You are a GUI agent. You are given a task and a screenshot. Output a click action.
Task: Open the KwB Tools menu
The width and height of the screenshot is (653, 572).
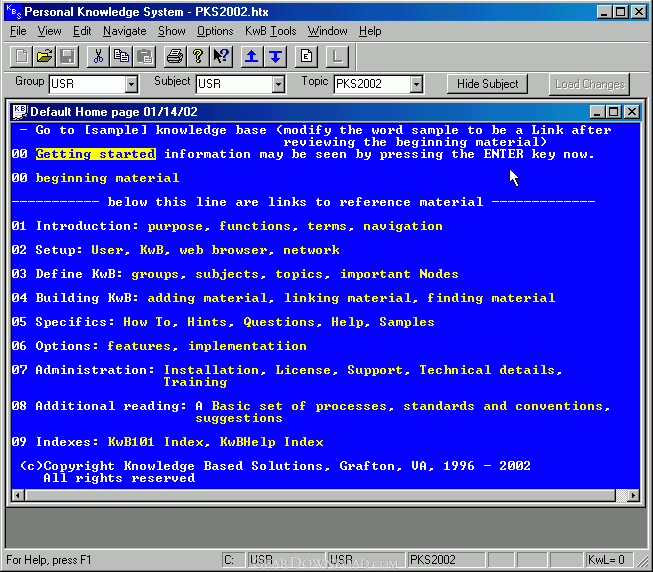coord(271,31)
